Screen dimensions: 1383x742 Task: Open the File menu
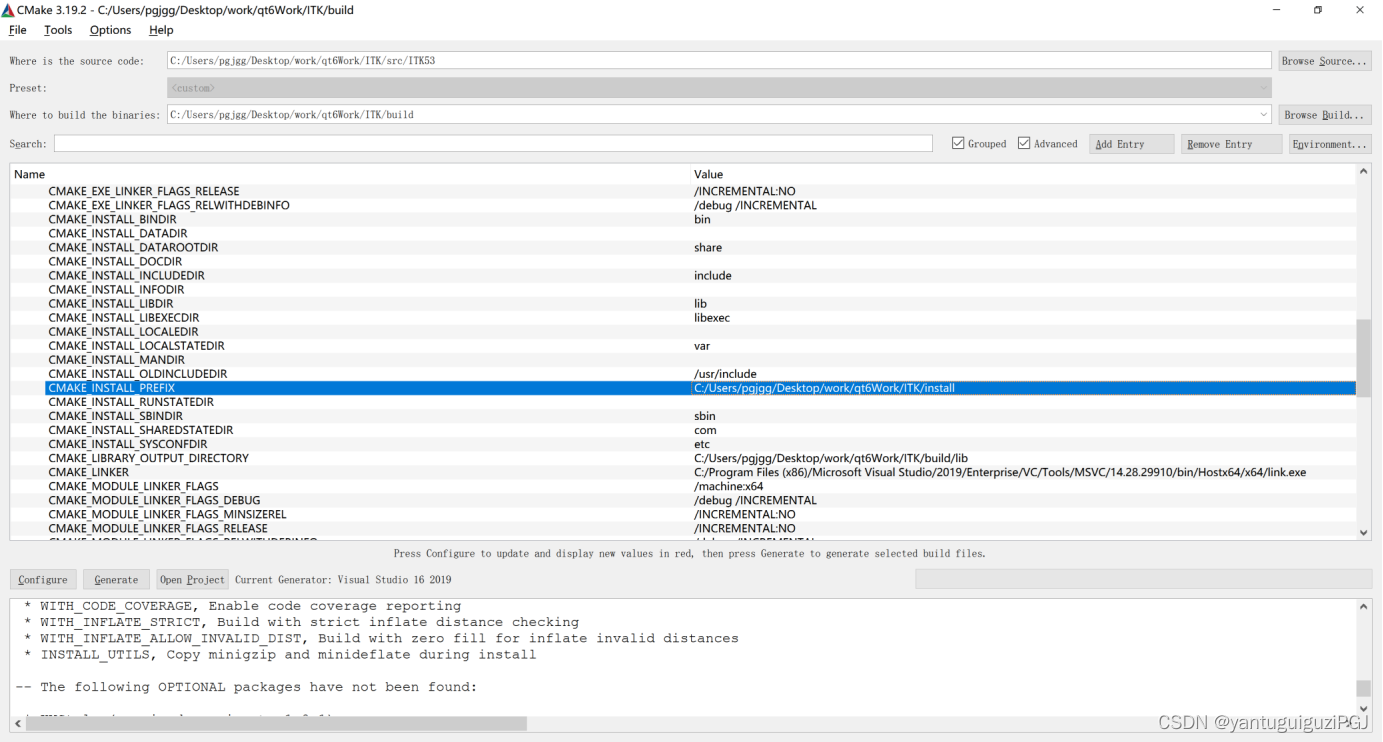point(17,30)
